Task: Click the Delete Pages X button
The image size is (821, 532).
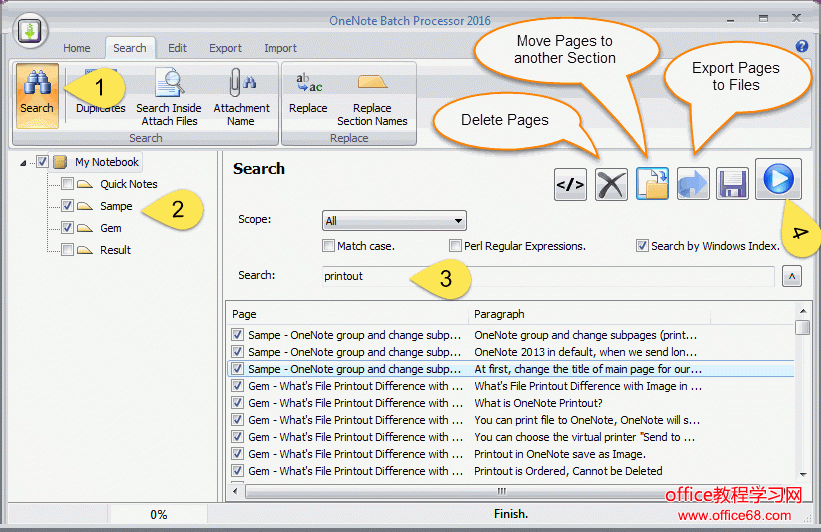Action: click(611, 184)
